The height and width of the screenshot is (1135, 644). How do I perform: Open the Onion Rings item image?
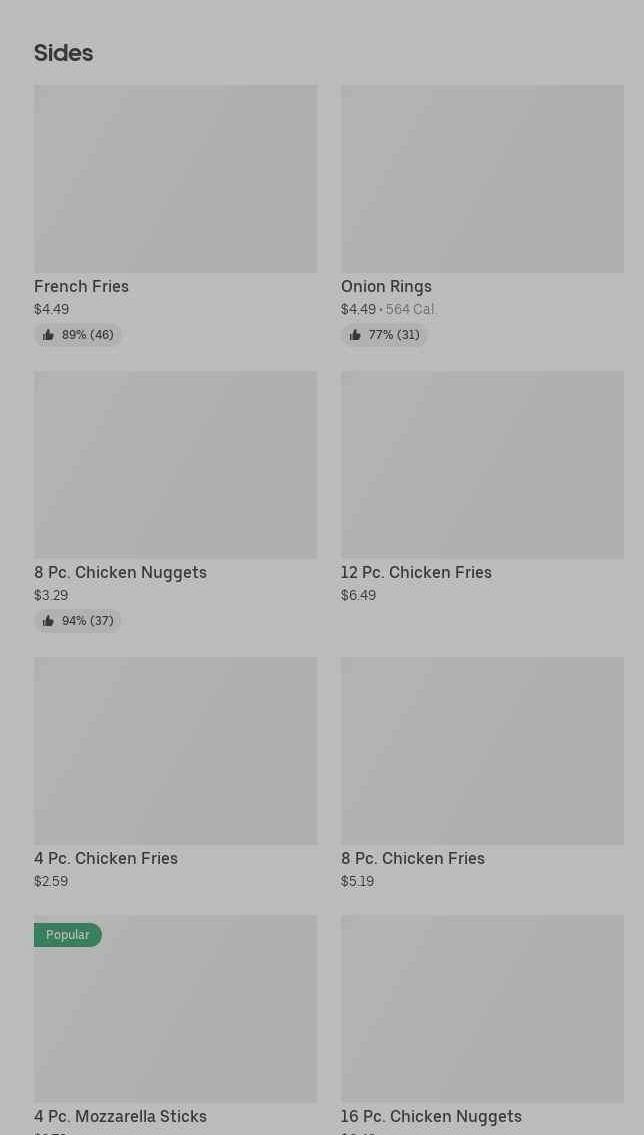point(482,178)
